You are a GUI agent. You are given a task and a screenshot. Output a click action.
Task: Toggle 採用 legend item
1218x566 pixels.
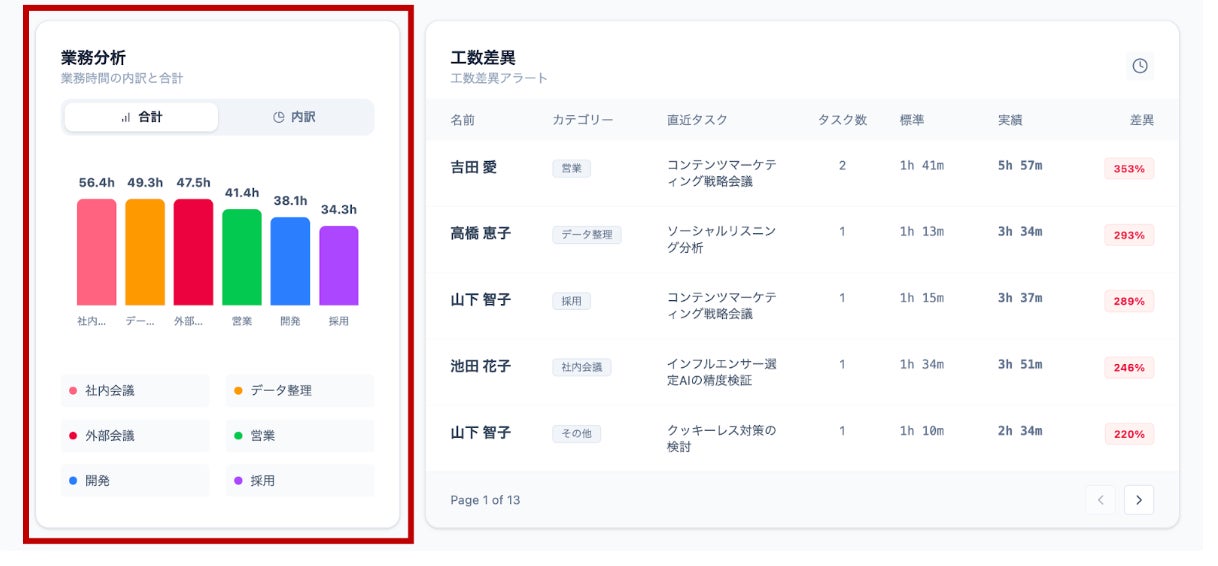pos(299,481)
